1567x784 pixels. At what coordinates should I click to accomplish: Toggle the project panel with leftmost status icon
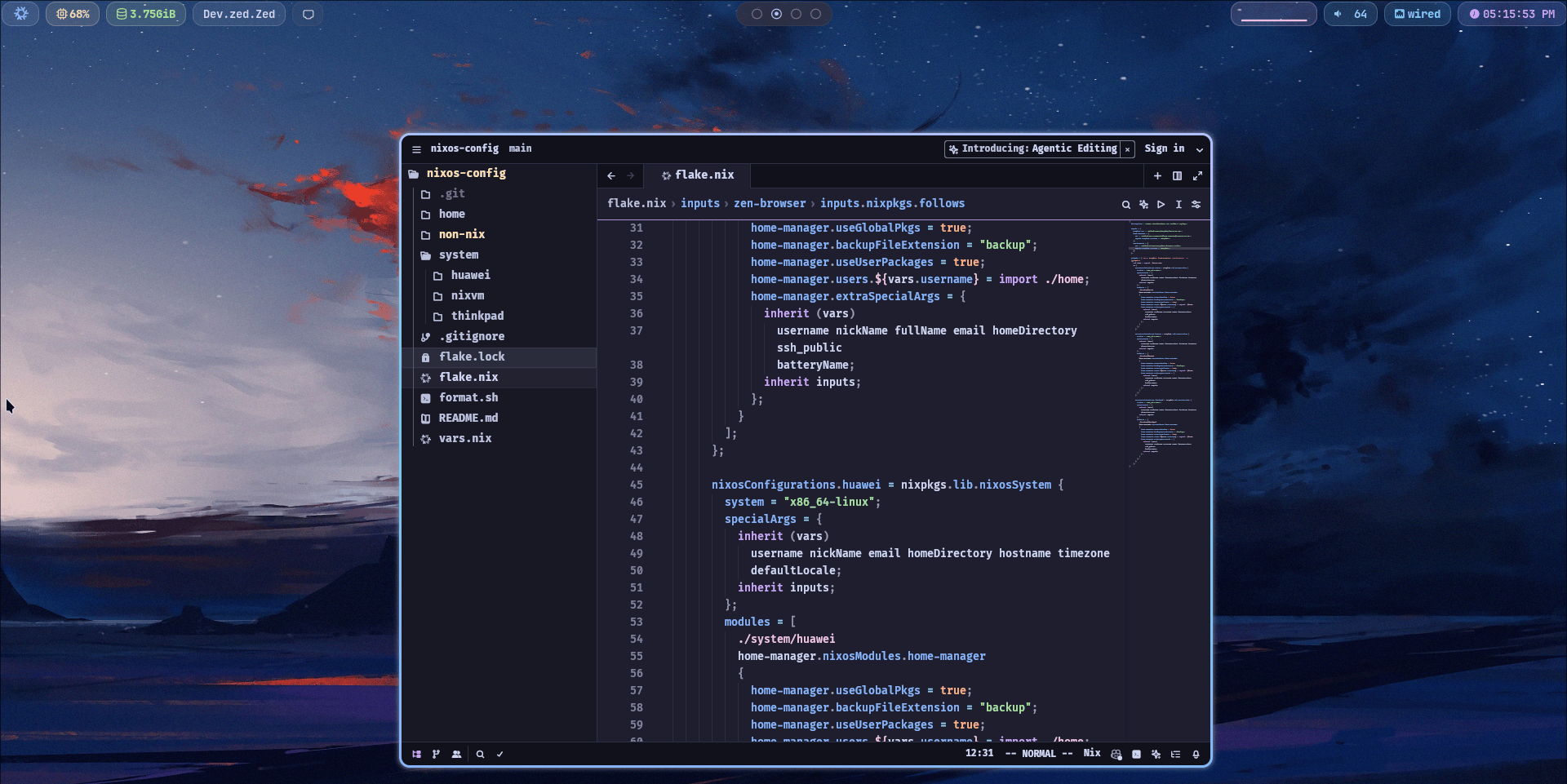pyautogui.click(x=416, y=755)
